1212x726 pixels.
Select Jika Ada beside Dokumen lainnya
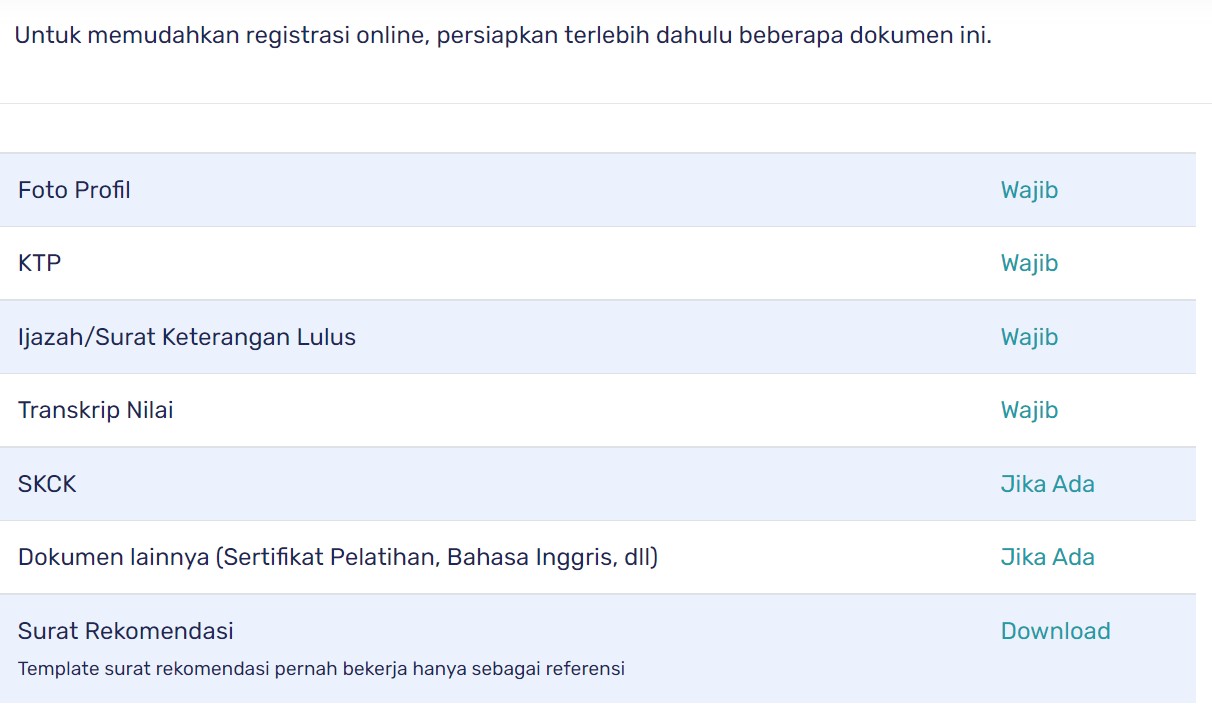(x=1047, y=557)
